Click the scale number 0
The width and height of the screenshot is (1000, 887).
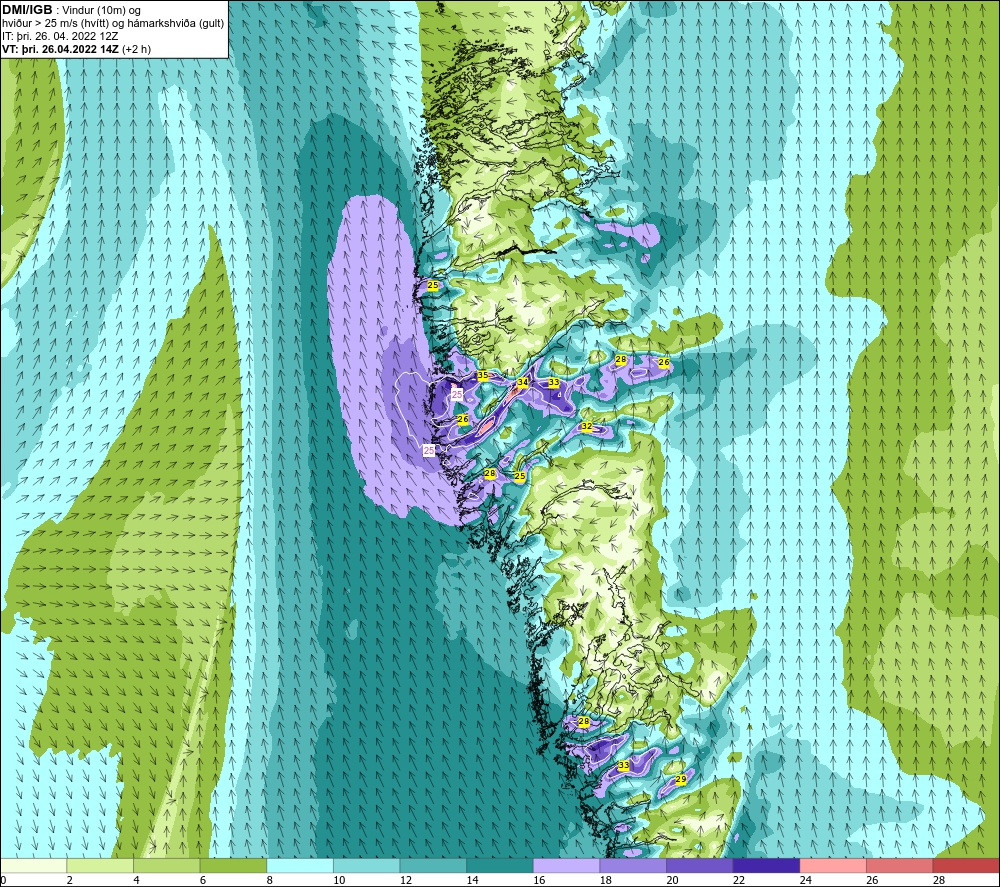point(3,880)
